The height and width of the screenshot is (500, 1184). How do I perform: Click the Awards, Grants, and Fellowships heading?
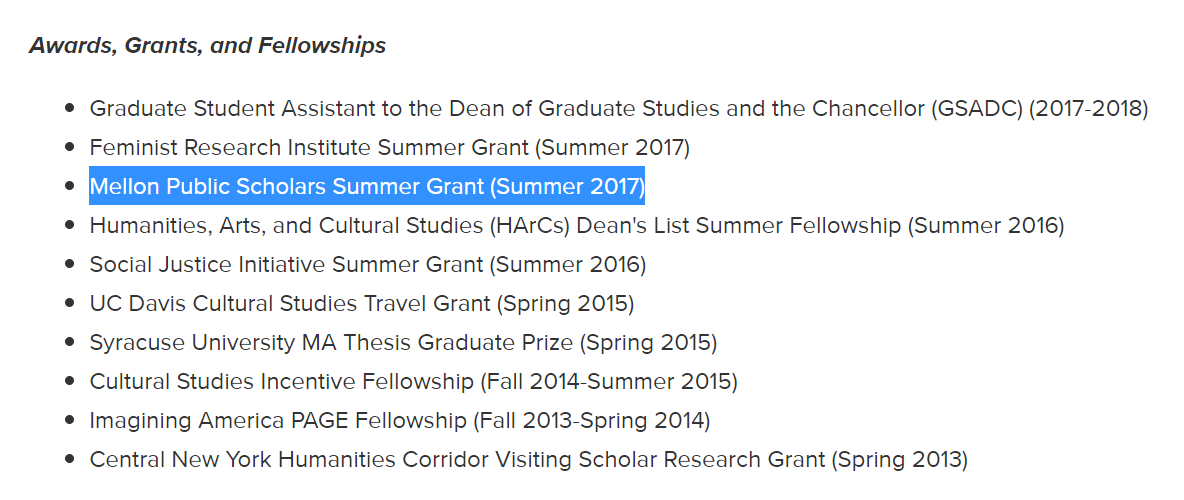(x=207, y=45)
